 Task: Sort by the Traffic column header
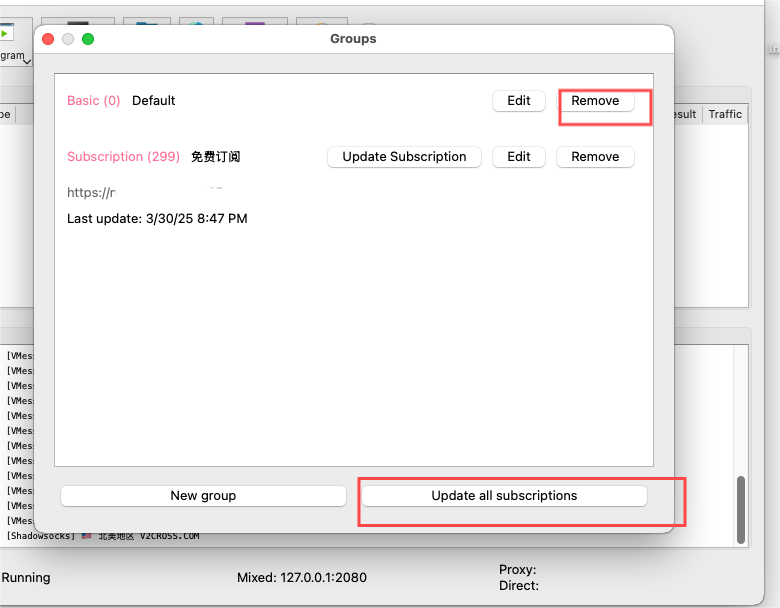click(x=725, y=114)
